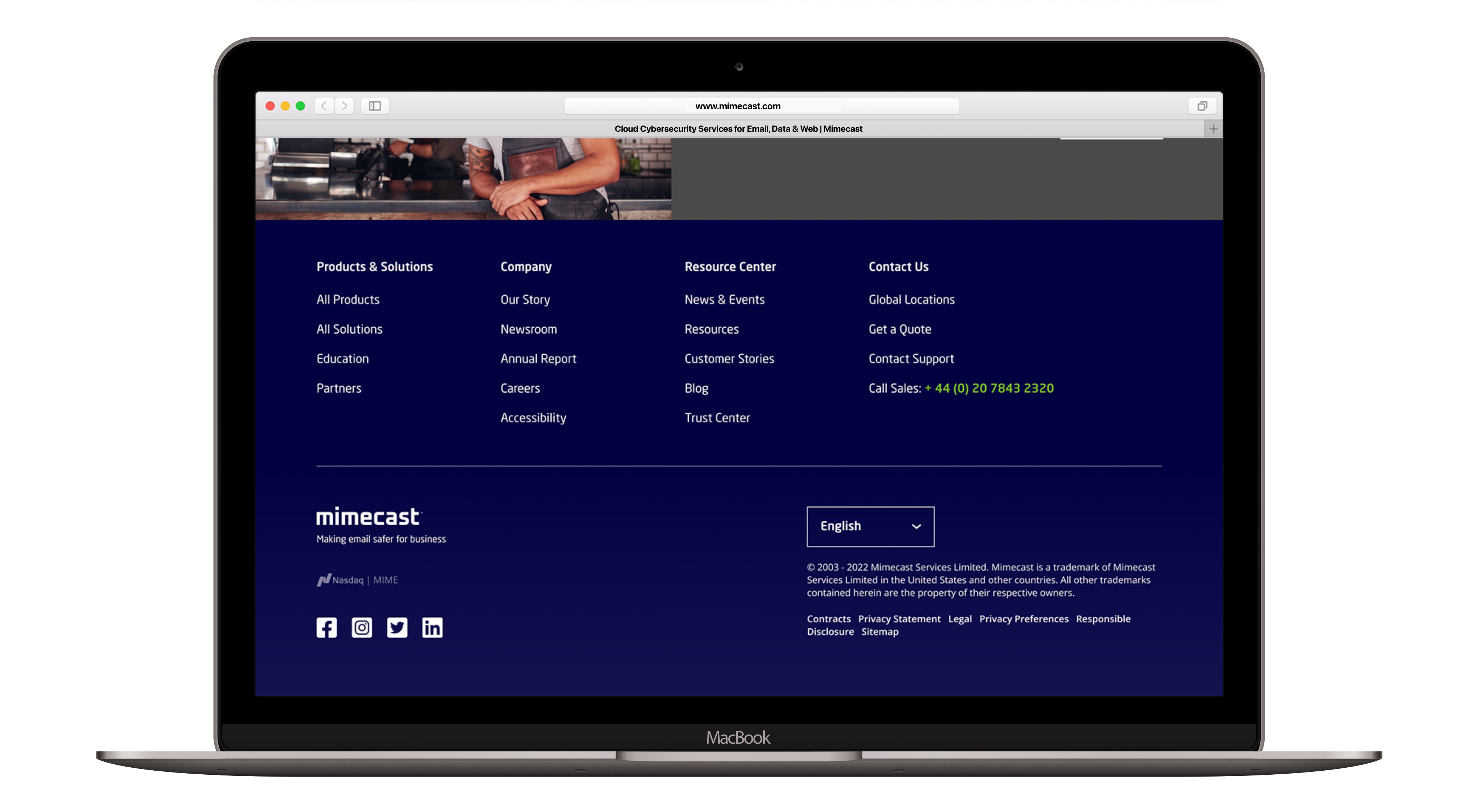Screen dimensions: 1477x812
Task: Click the Instagram icon
Action: pyautogui.click(x=361, y=627)
